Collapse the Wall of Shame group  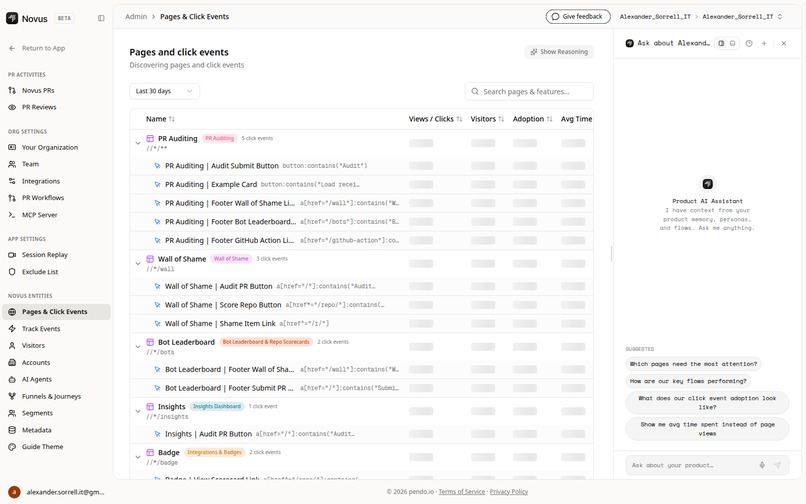click(138, 263)
